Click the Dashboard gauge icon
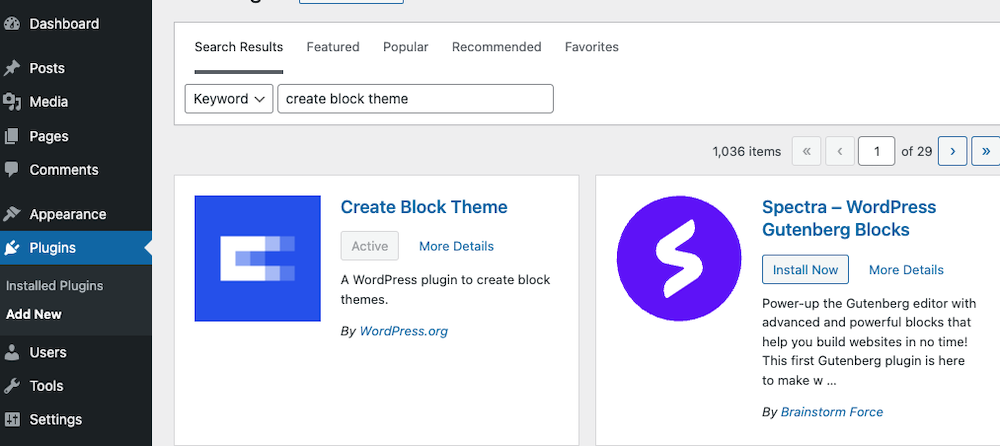Viewport: 1000px width, 446px height. tap(11, 24)
